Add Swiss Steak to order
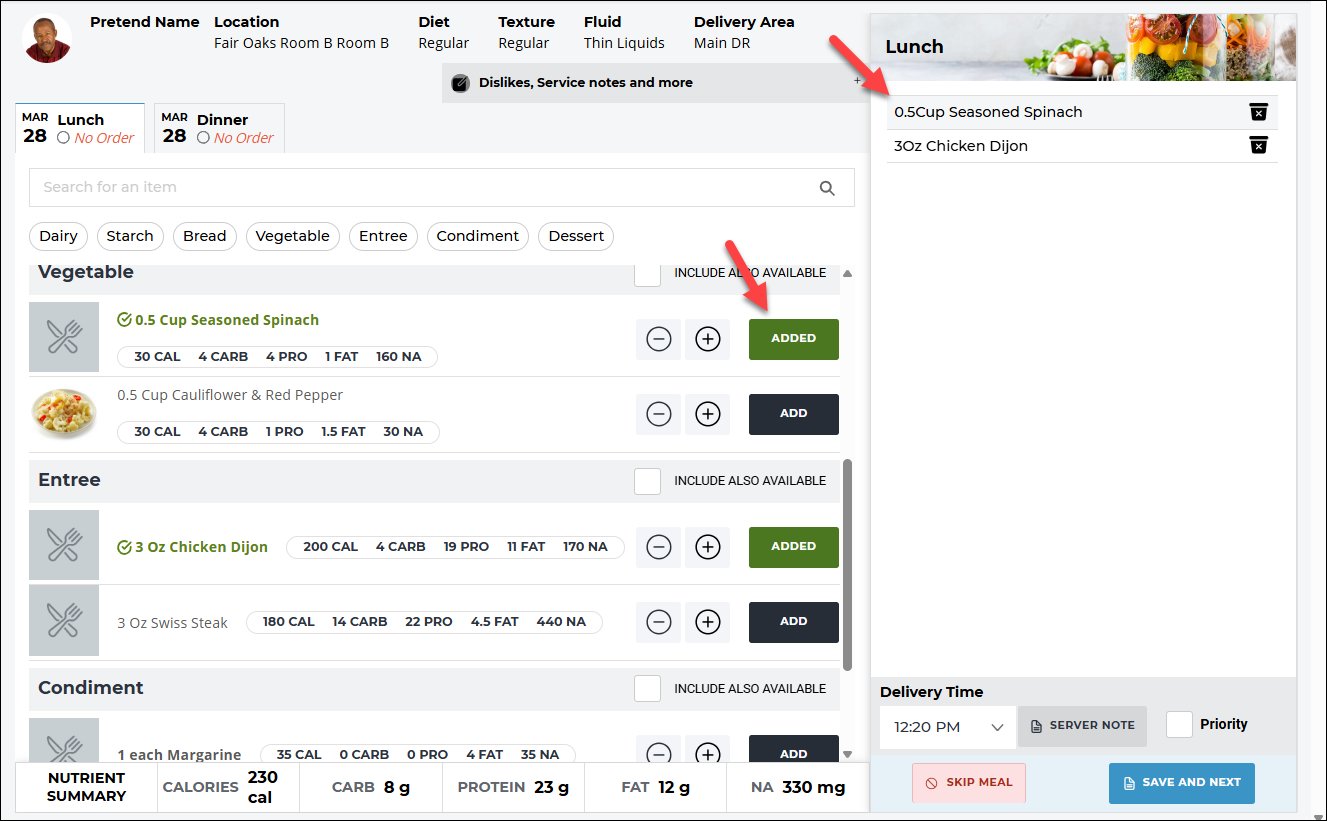The height and width of the screenshot is (821, 1327). point(794,622)
